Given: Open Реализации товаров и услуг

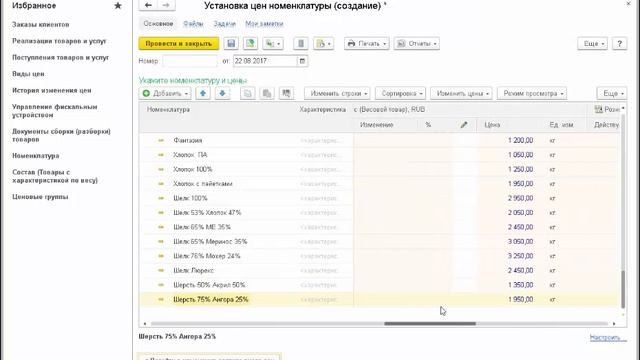Looking at the screenshot, I should (59, 41).
